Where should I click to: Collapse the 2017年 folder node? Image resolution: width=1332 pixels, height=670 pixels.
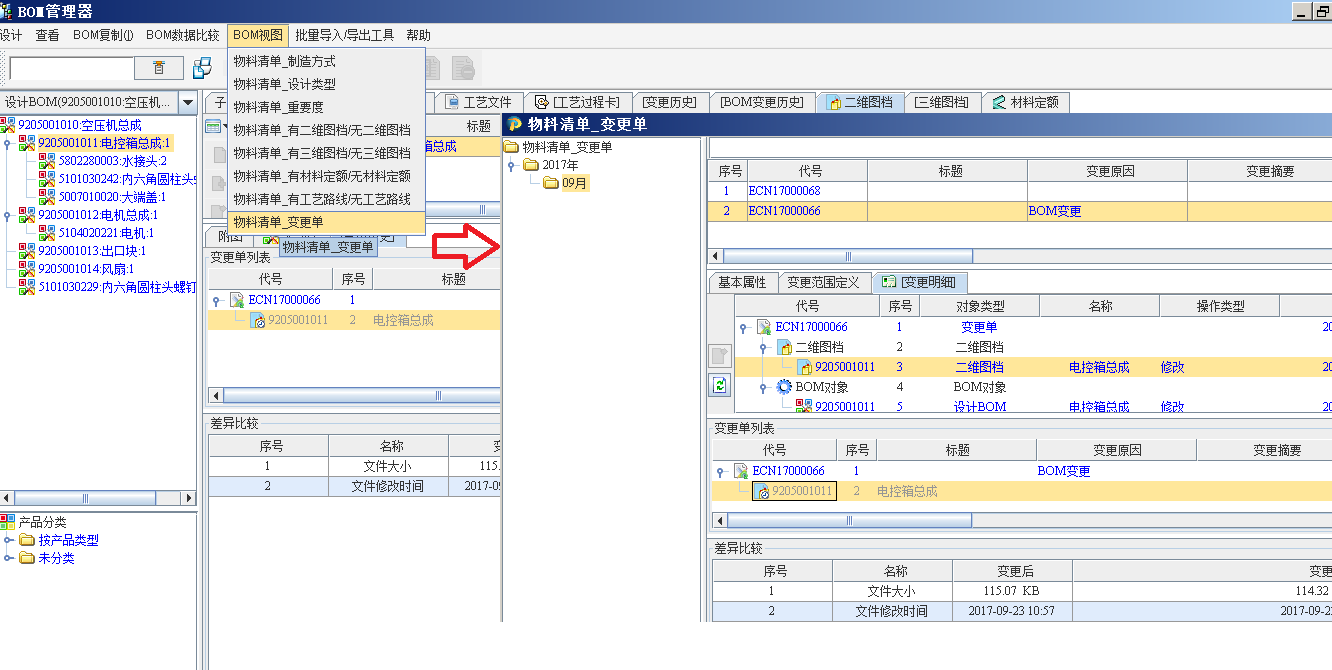(511, 165)
